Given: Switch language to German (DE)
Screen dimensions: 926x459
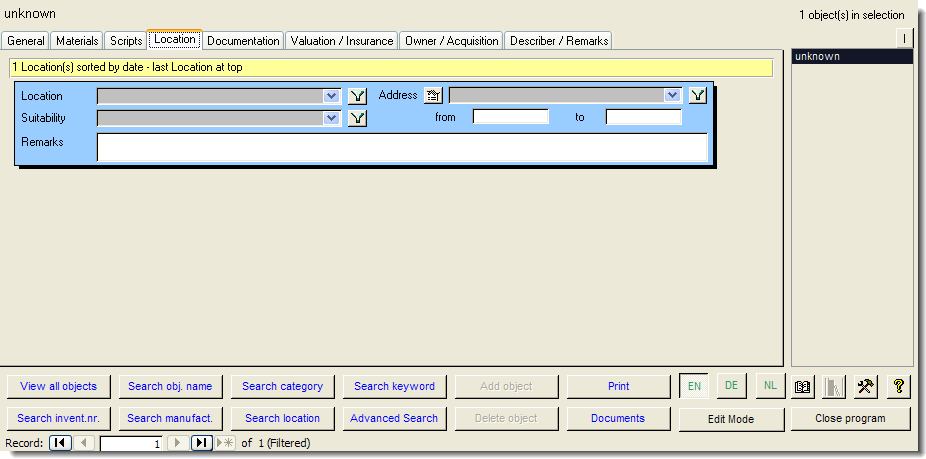Looking at the screenshot, I should (731, 386).
